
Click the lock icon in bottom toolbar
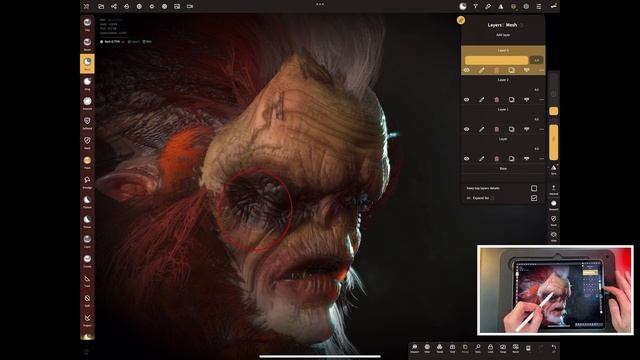click(490, 348)
